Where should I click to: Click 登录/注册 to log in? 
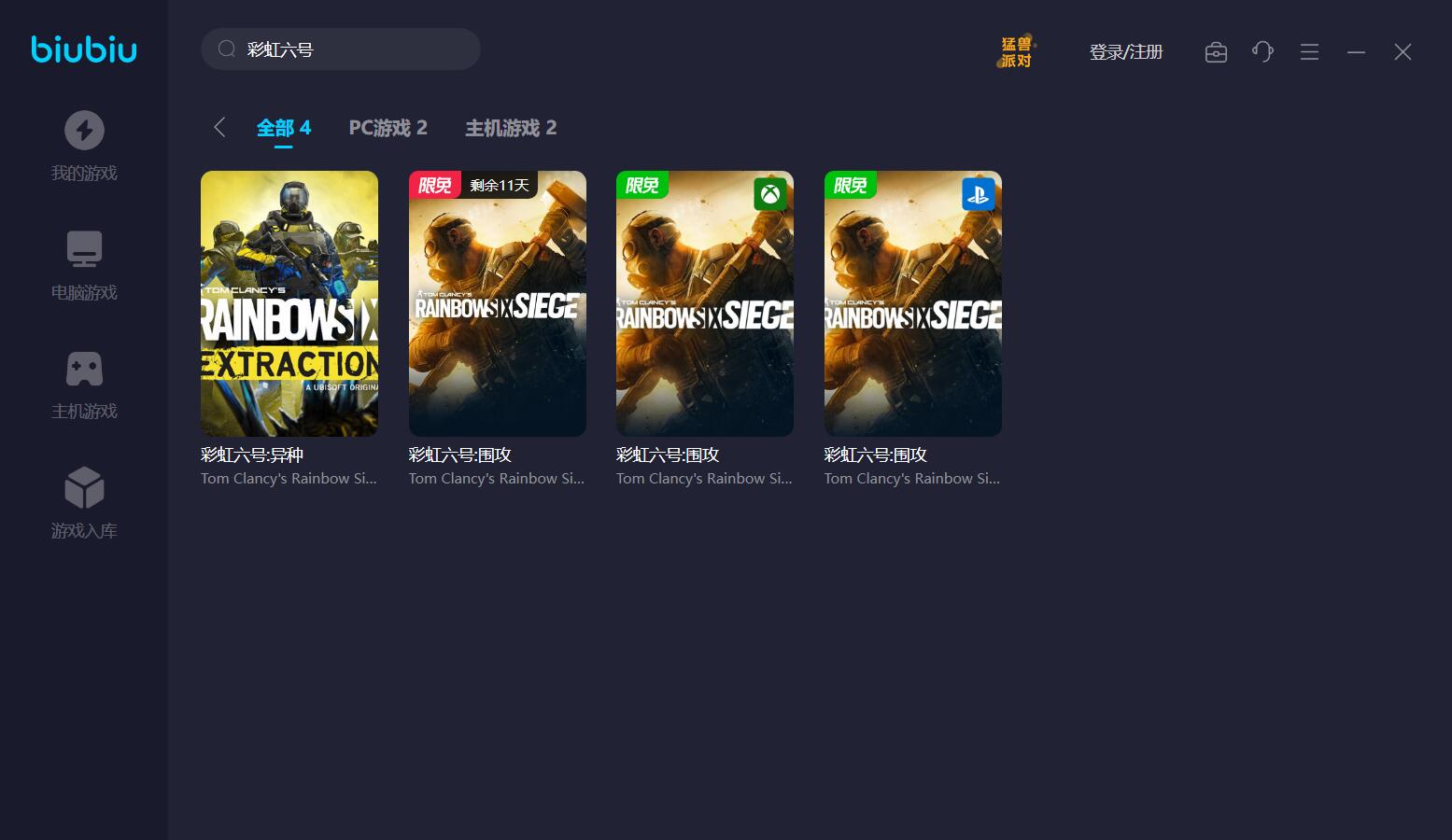coord(1126,52)
